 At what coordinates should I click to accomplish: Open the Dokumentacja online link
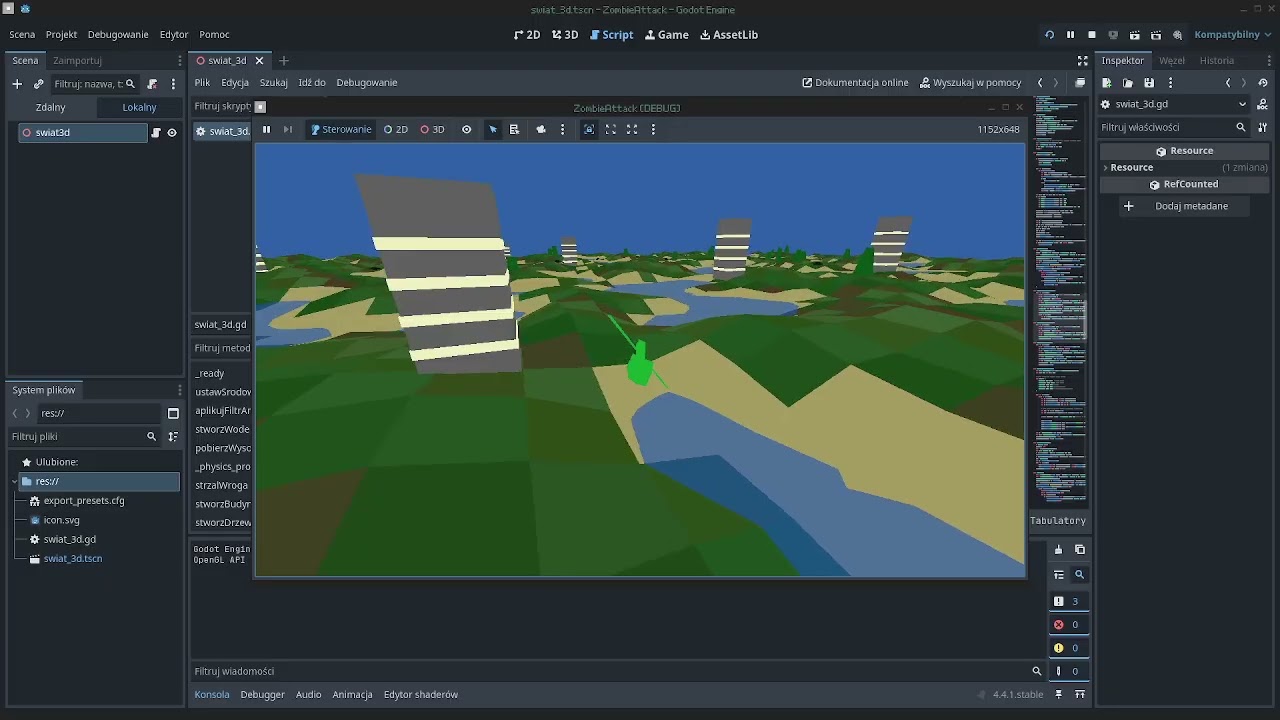[855, 83]
